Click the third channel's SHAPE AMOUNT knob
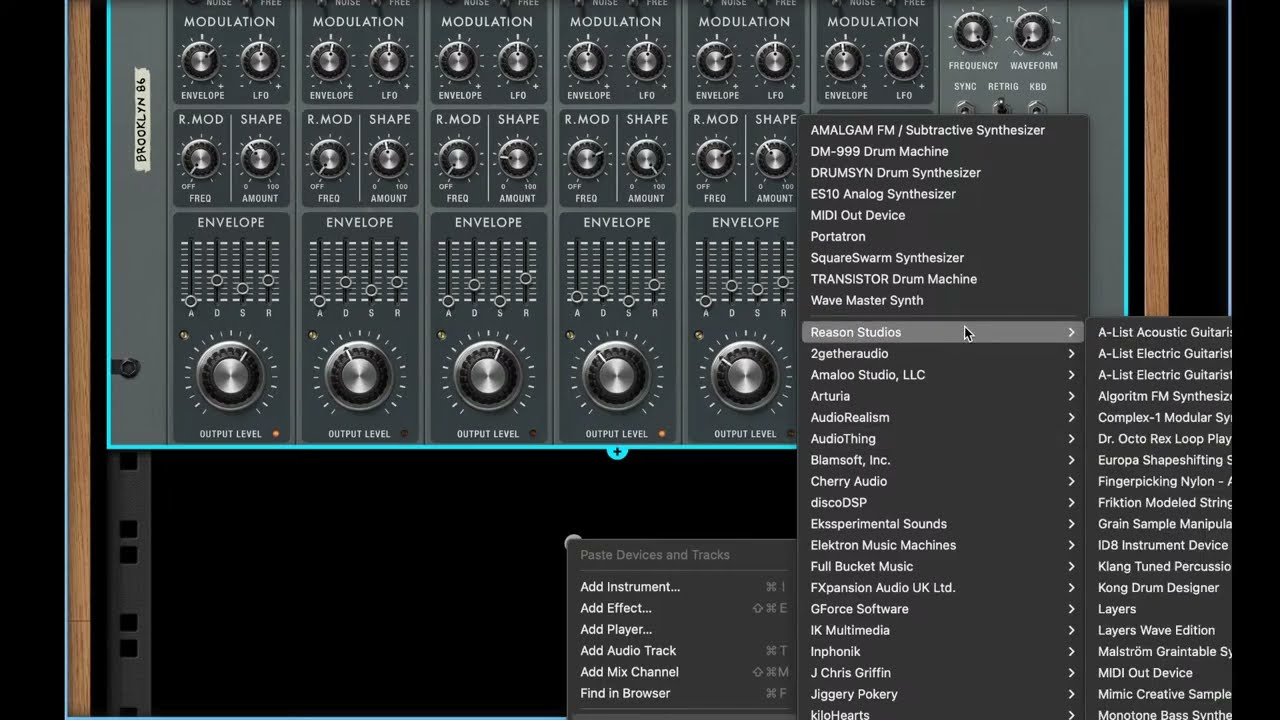1280x720 pixels. (517, 158)
